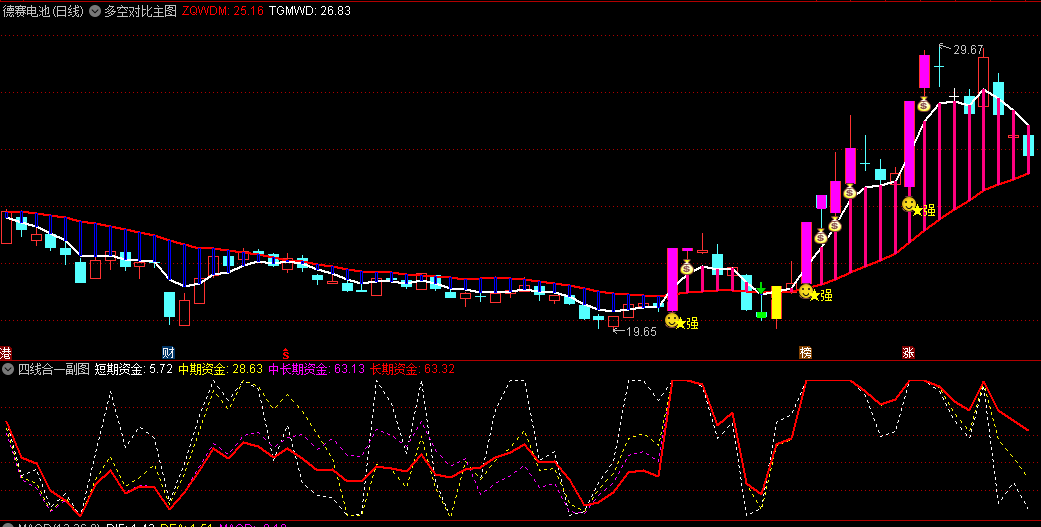Click the 港 event marker icon
This screenshot has width=1041, height=527.
pyautogui.click(x=6, y=352)
